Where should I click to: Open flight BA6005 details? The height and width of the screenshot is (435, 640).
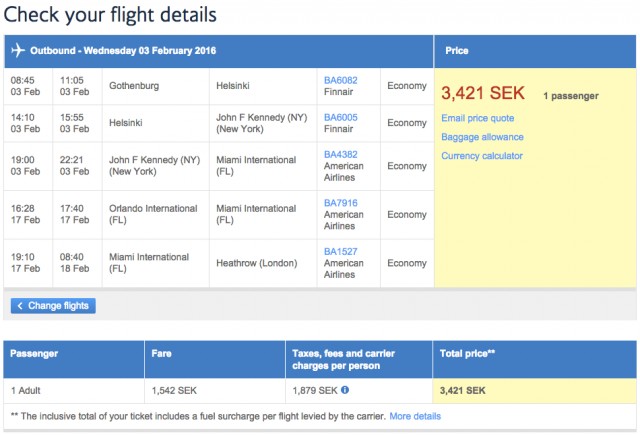340,117
